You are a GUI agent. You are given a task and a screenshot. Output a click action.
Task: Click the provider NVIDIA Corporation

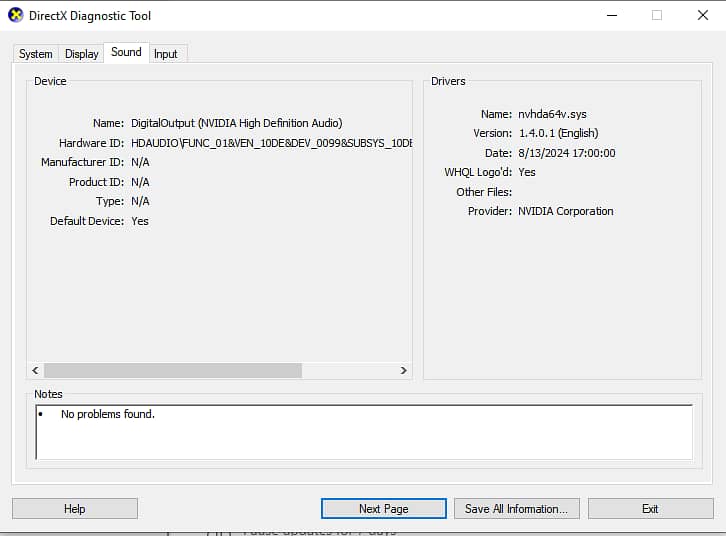pyautogui.click(x=566, y=211)
